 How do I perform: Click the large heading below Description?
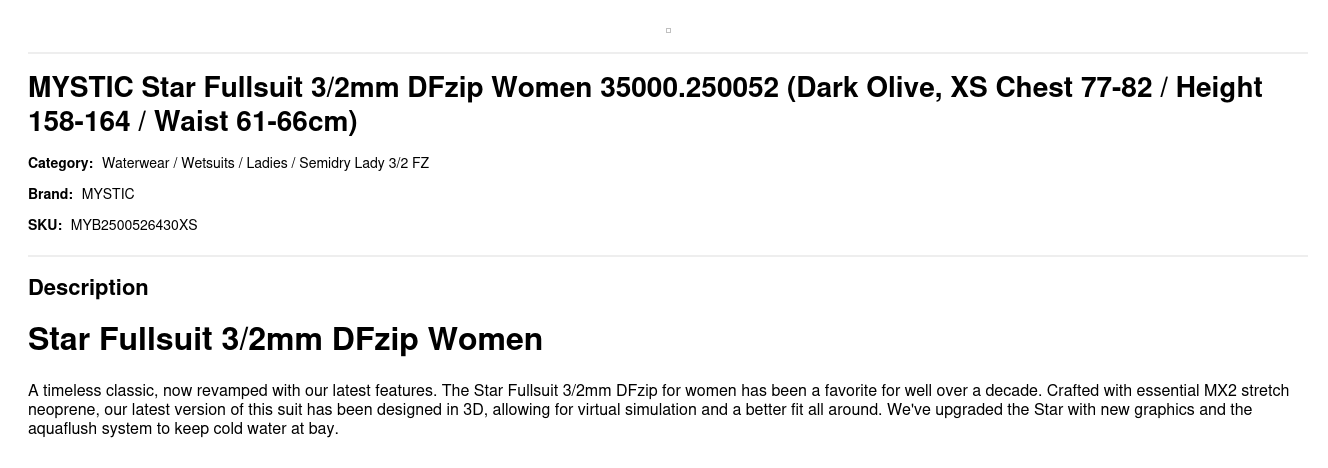point(285,339)
